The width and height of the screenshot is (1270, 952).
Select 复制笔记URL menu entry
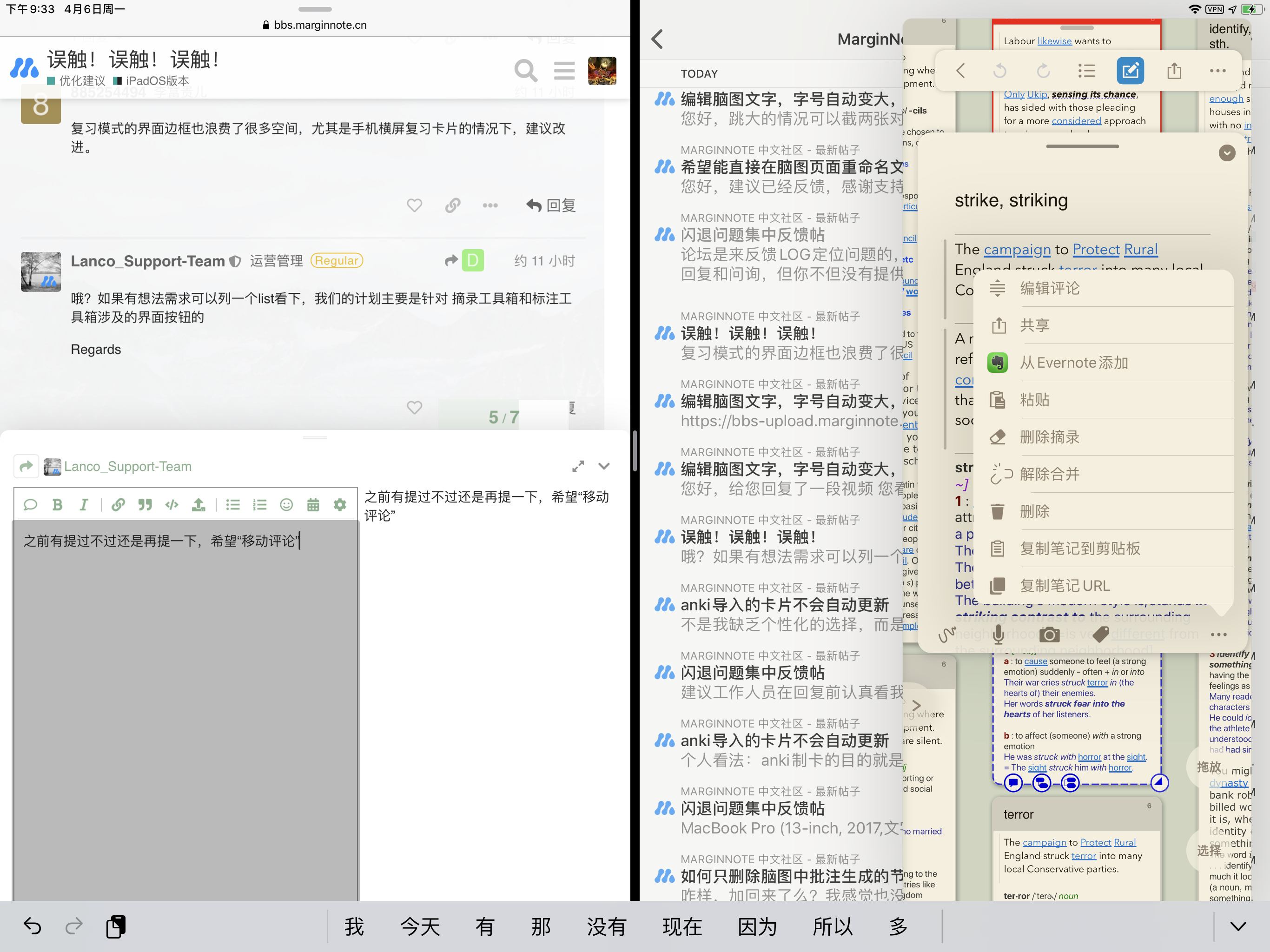pos(1103,586)
